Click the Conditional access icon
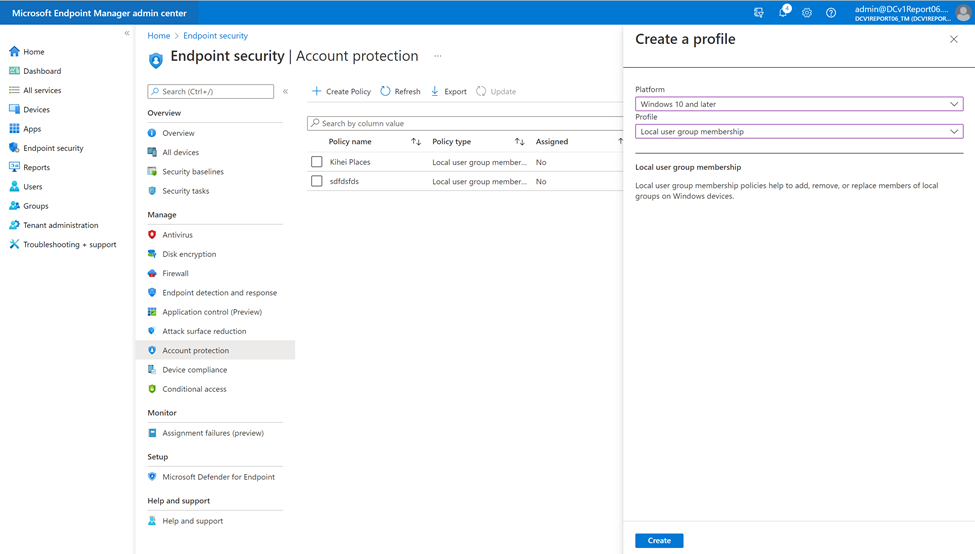975x554 pixels. (x=152, y=389)
